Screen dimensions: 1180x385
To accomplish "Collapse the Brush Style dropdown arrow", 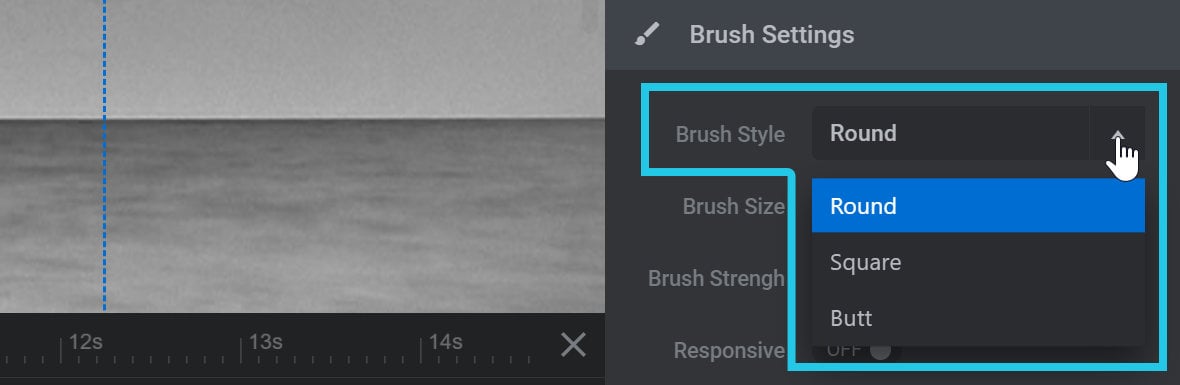I will click(x=1118, y=133).
